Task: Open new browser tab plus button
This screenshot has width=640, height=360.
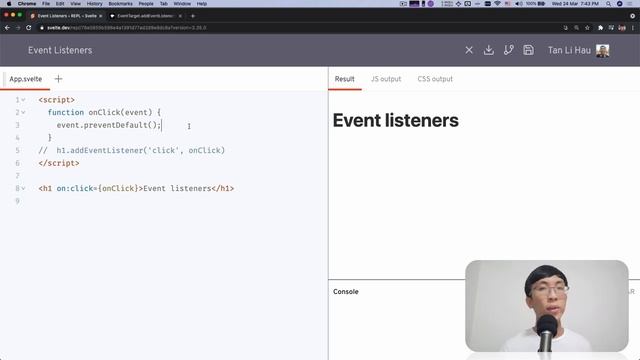Action: click(x=193, y=16)
